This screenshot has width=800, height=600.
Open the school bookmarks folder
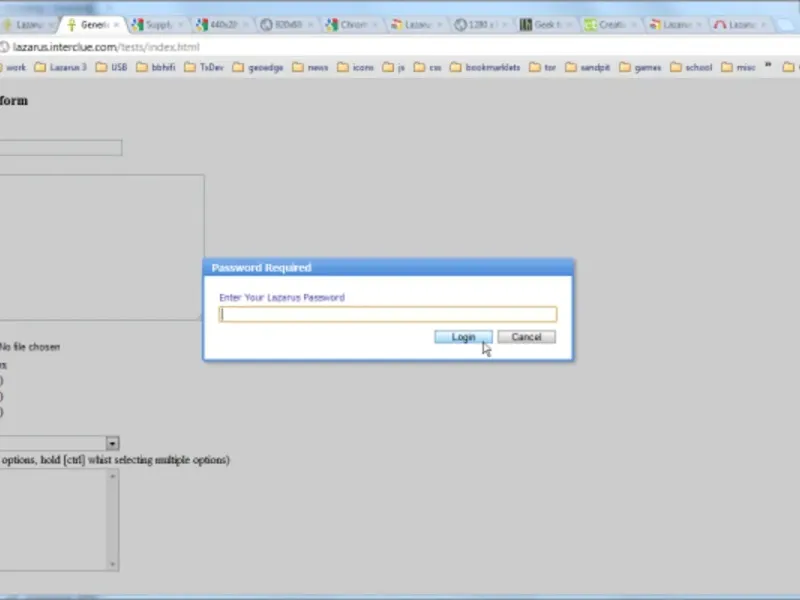click(691, 67)
